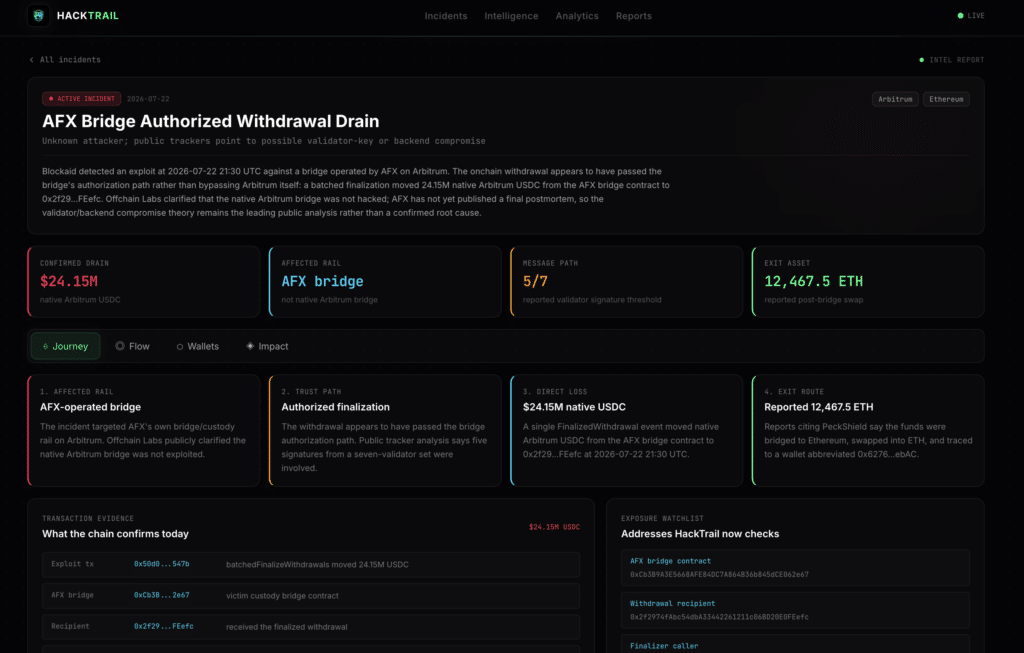Click the Unknown attacker subtitle line
The height and width of the screenshot is (653, 1024).
(x=264, y=141)
